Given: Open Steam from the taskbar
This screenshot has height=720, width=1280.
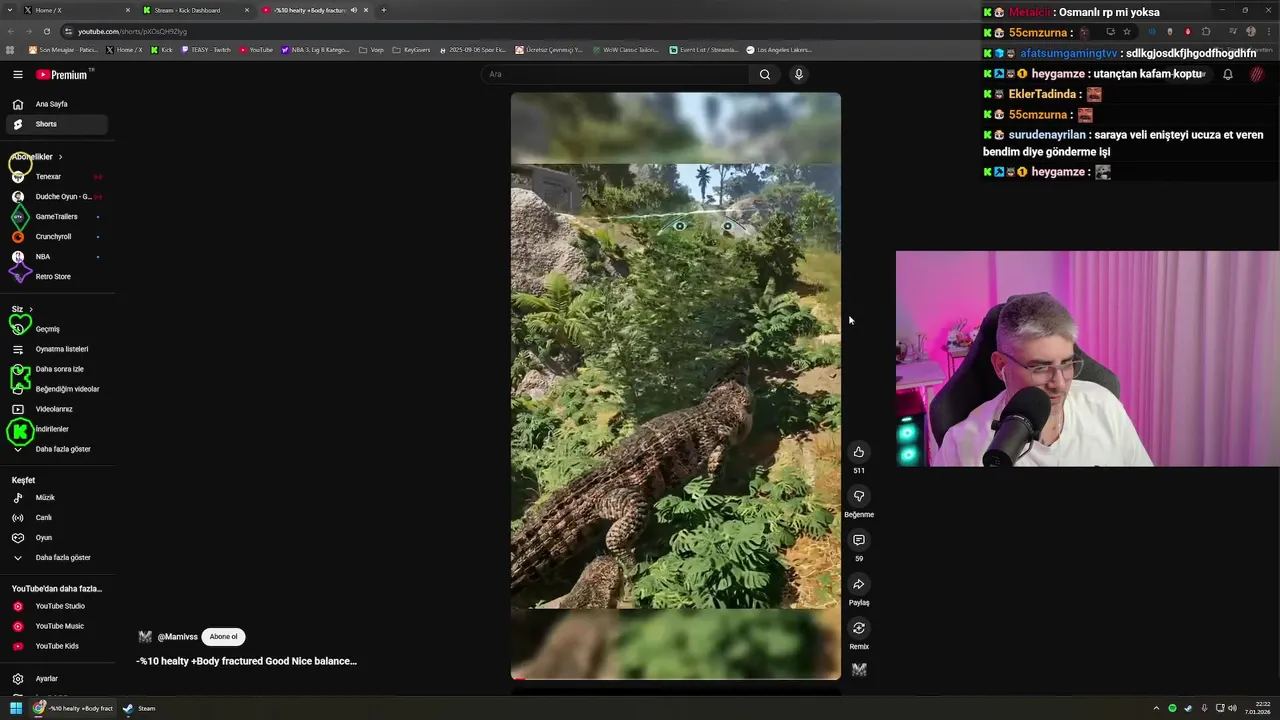Looking at the screenshot, I should pyautogui.click(x=139, y=708).
